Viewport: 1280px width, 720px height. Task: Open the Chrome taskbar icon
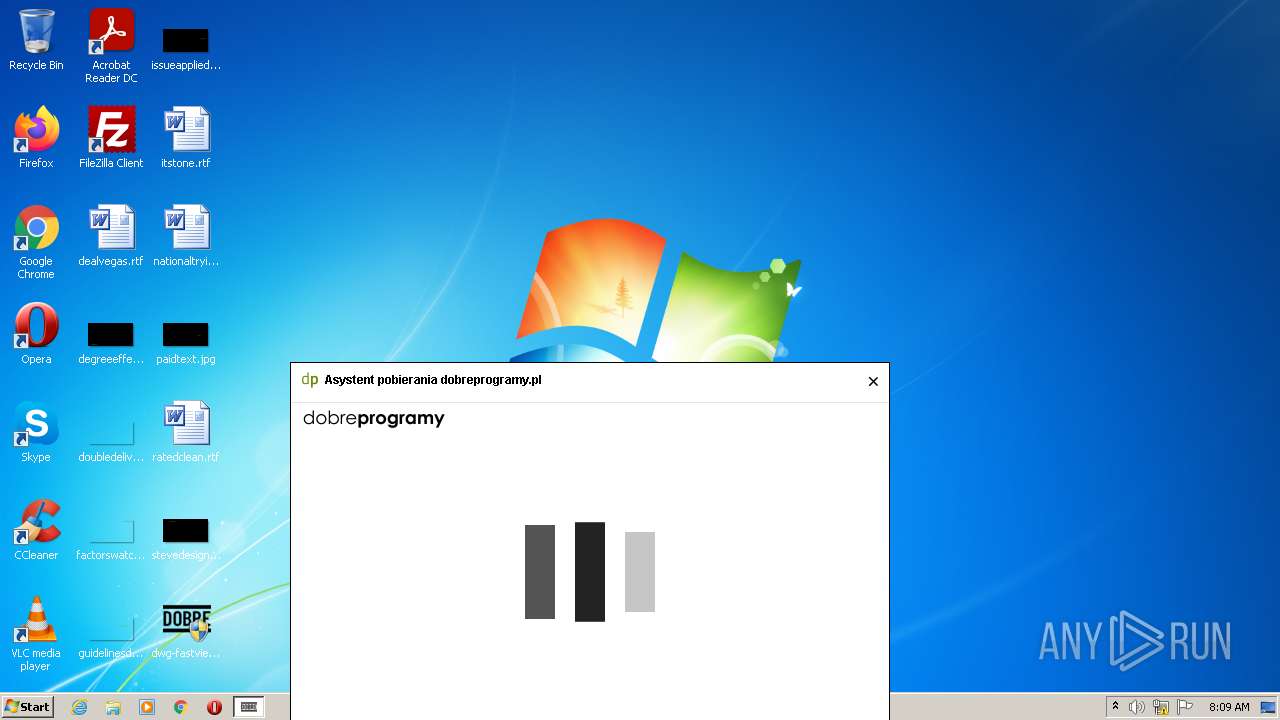coord(181,707)
